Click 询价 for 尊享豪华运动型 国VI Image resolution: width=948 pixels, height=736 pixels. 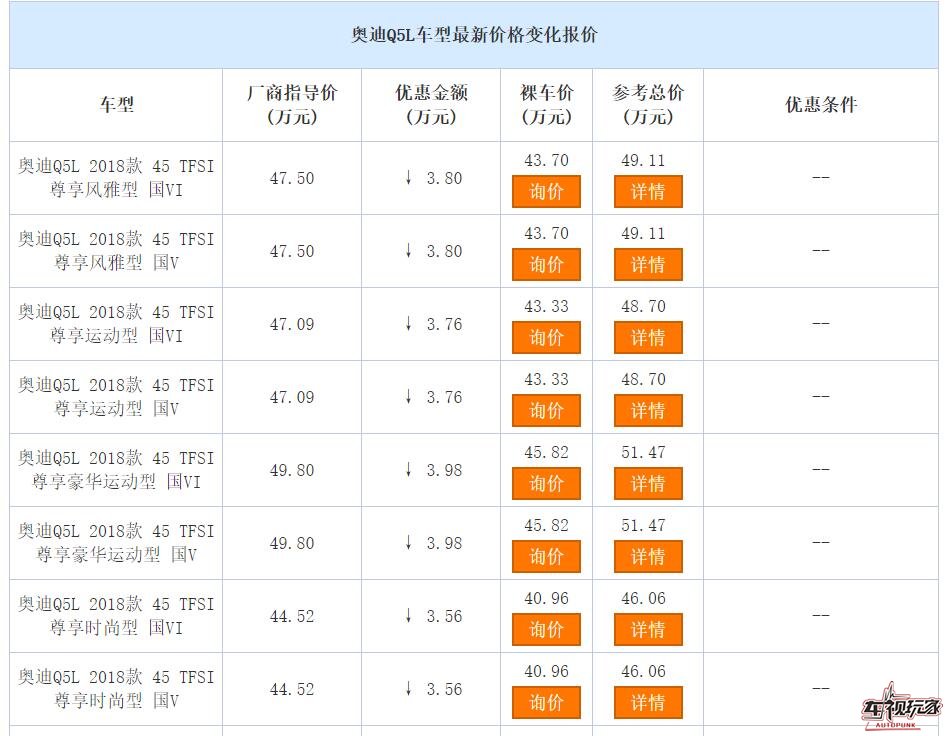tap(546, 483)
